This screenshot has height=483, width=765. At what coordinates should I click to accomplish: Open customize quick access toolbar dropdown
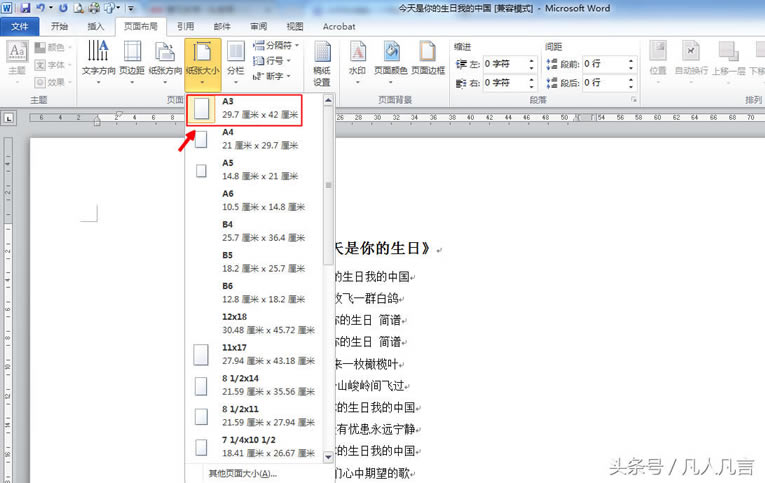(x=131, y=8)
